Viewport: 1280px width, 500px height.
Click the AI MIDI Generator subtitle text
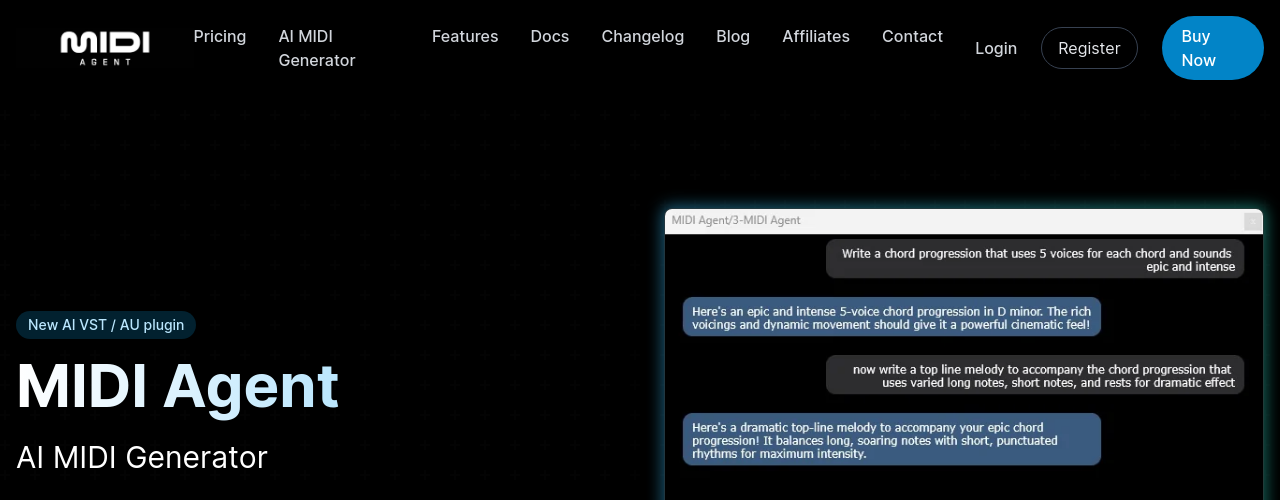click(142, 458)
